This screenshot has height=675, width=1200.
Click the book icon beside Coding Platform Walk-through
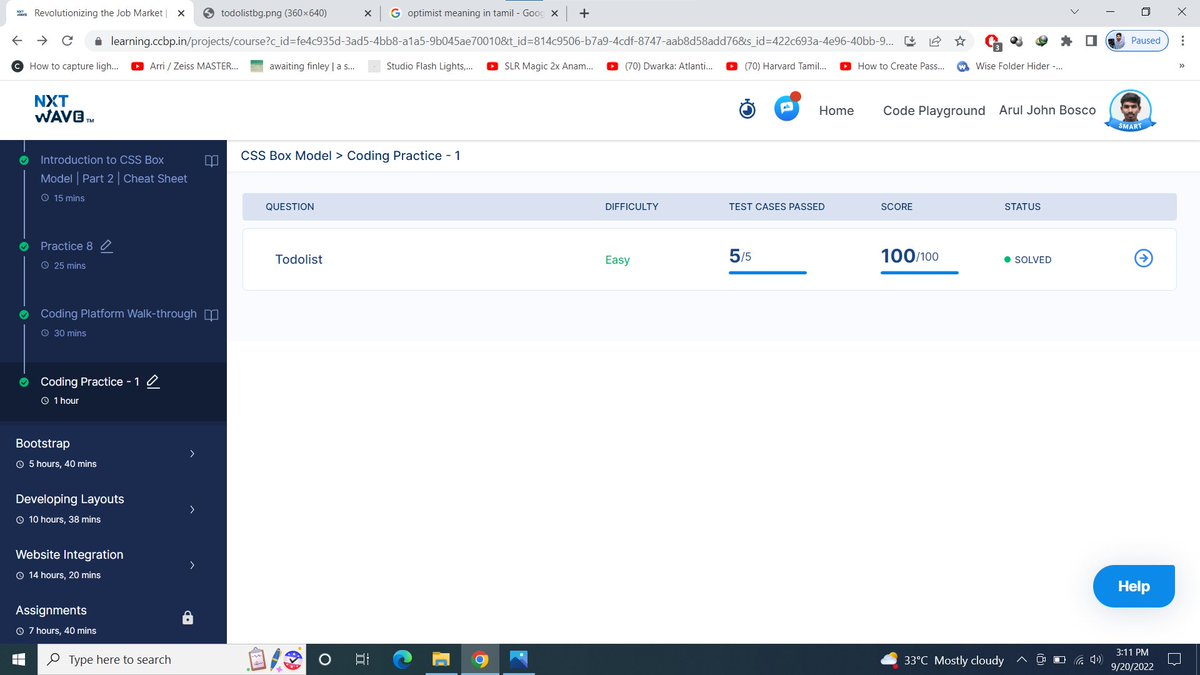tap(211, 314)
